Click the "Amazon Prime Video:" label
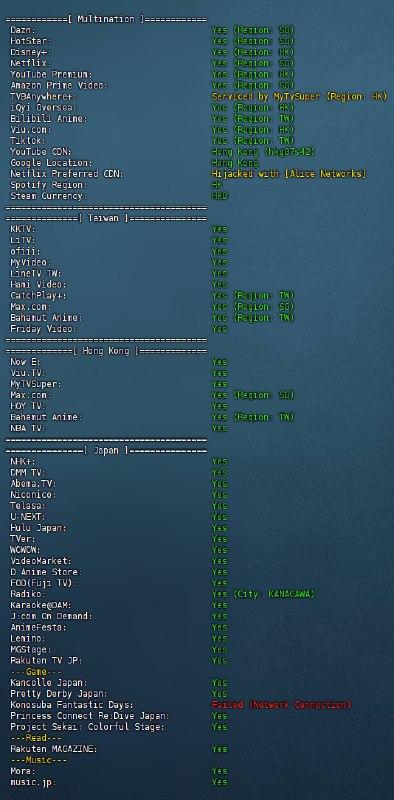This screenshot has height=800, width=394. point(59,86)
